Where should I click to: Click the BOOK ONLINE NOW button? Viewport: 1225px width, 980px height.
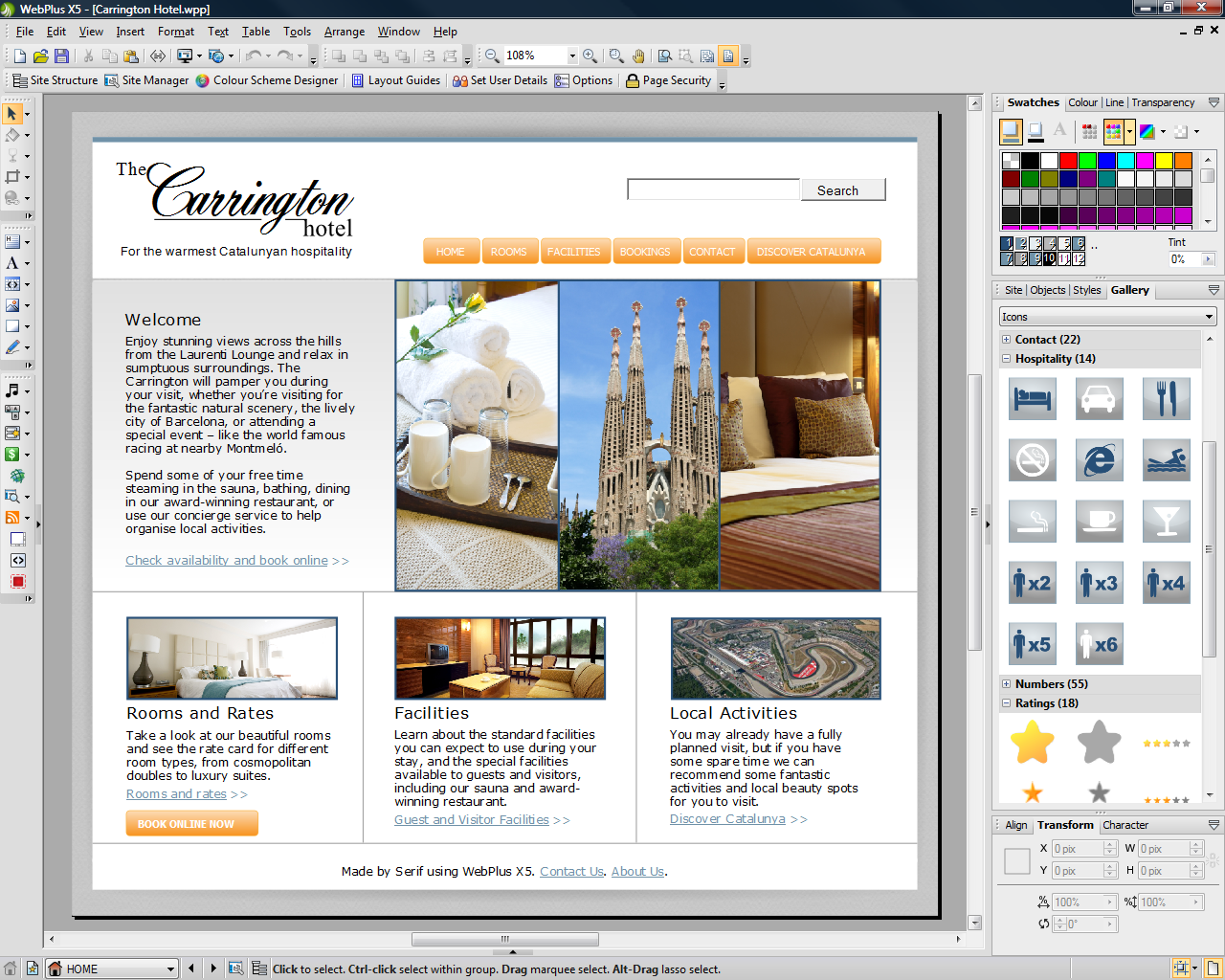pos(191,823)
